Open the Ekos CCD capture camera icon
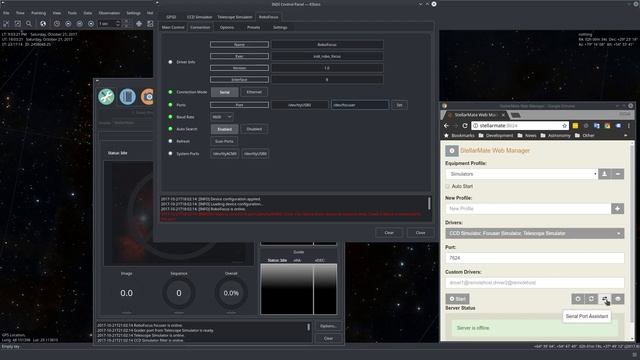This screenshot has width=640, height=360. click(x=147, y=97)
